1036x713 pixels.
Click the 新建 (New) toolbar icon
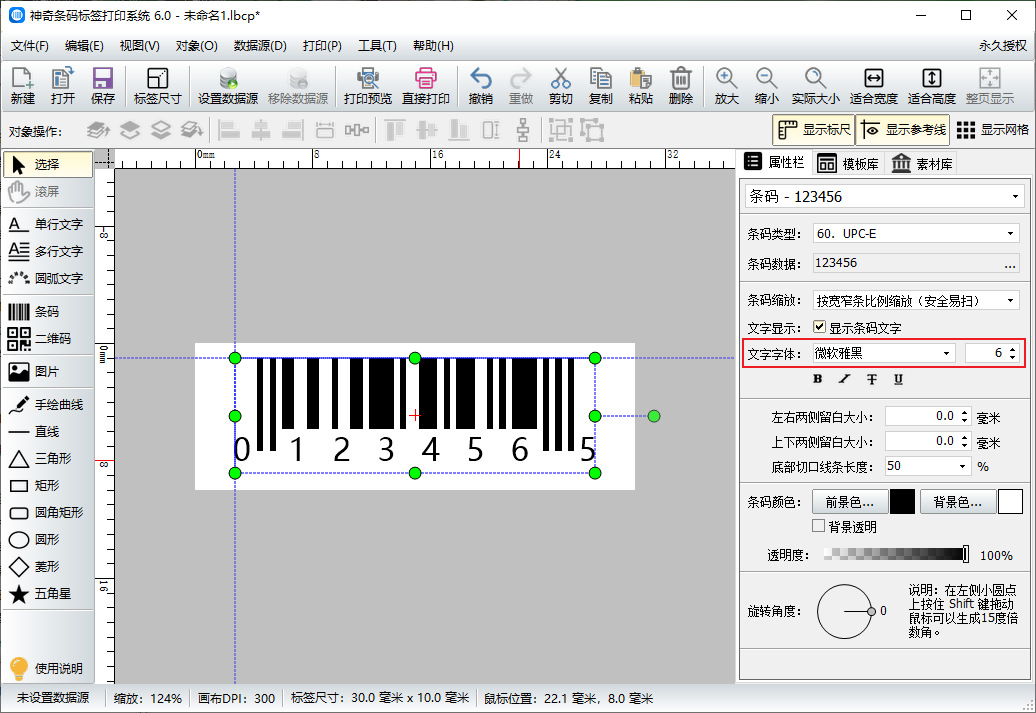click(22, 86)
